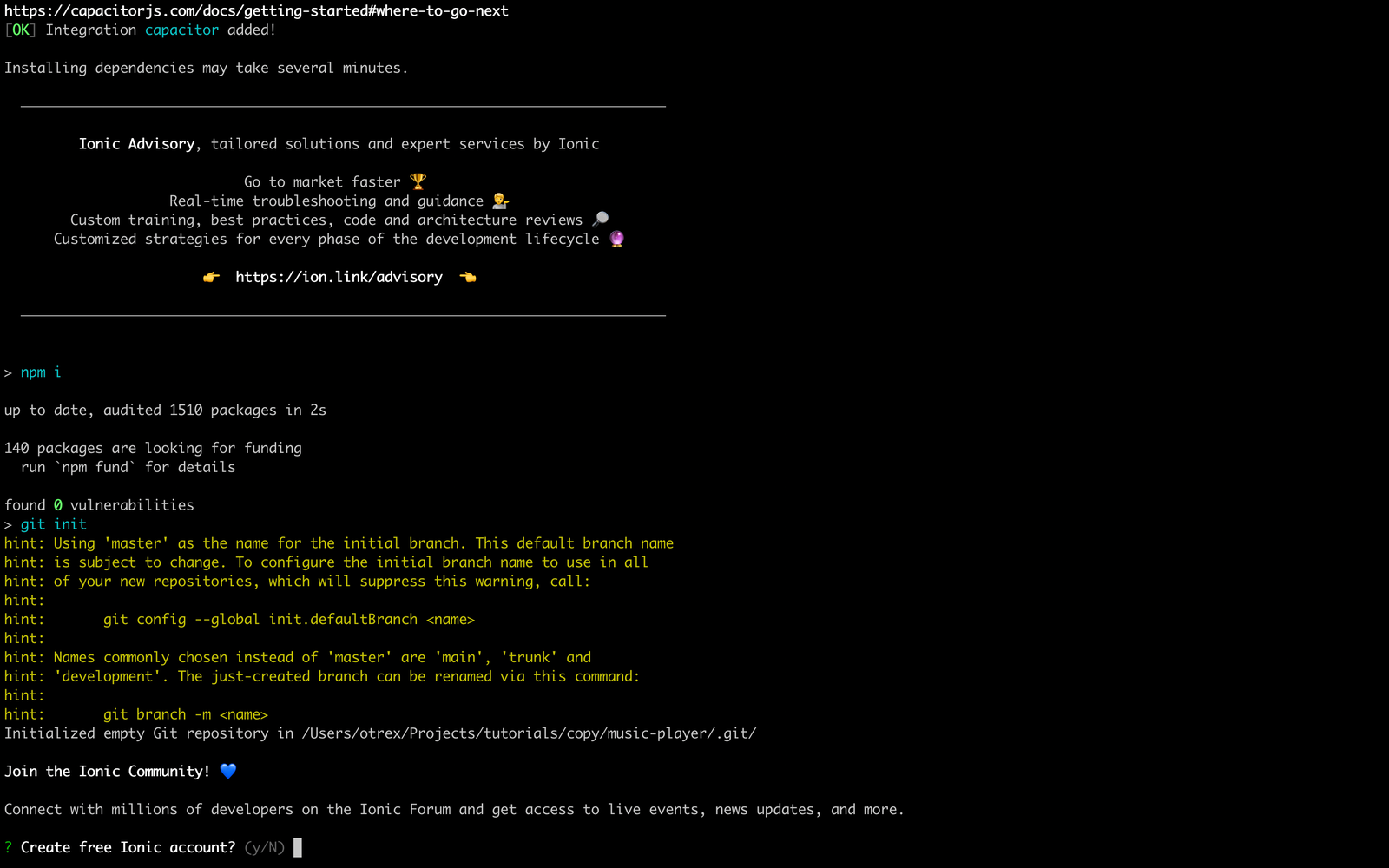This screenshot has height=868, width=1389.
Task: Click the 'Initialized empty Git repository' path line
Action: point(380,733)
